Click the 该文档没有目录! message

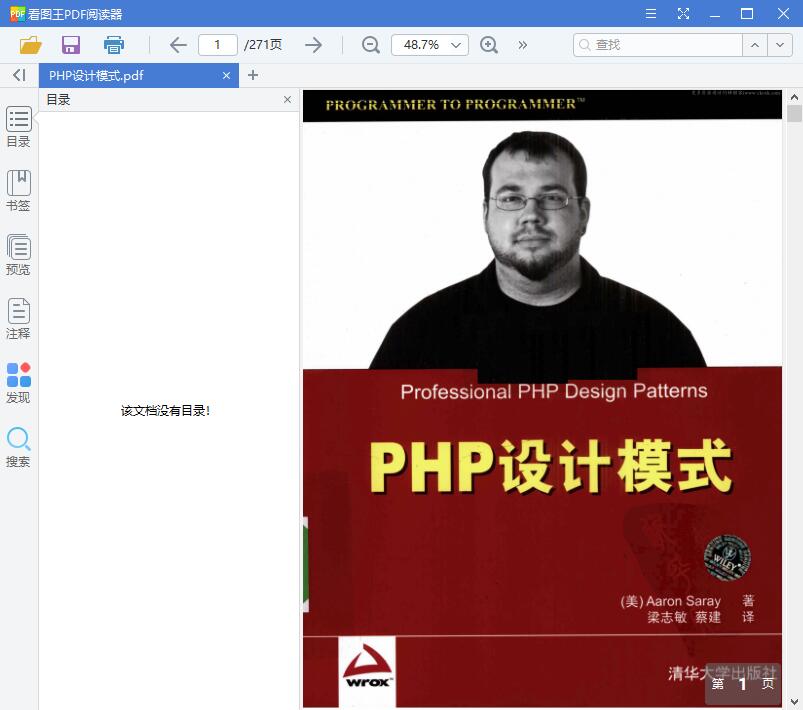click(165, 410)
